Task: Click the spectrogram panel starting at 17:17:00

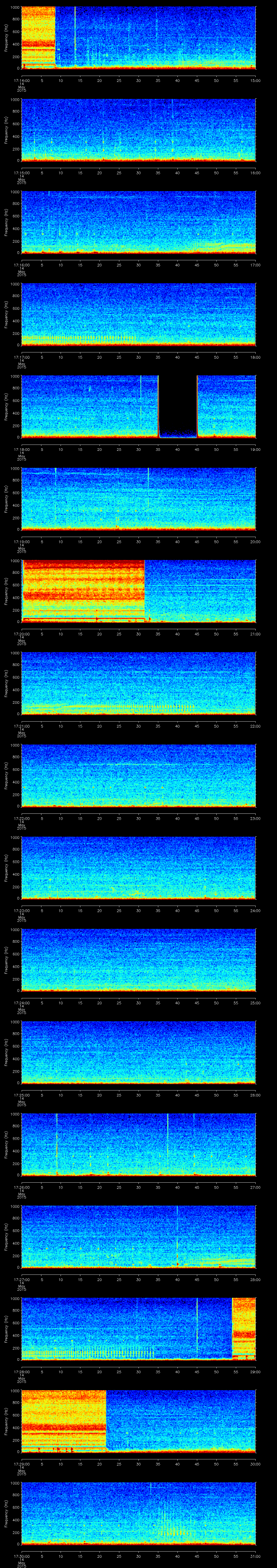Action: 138,315
